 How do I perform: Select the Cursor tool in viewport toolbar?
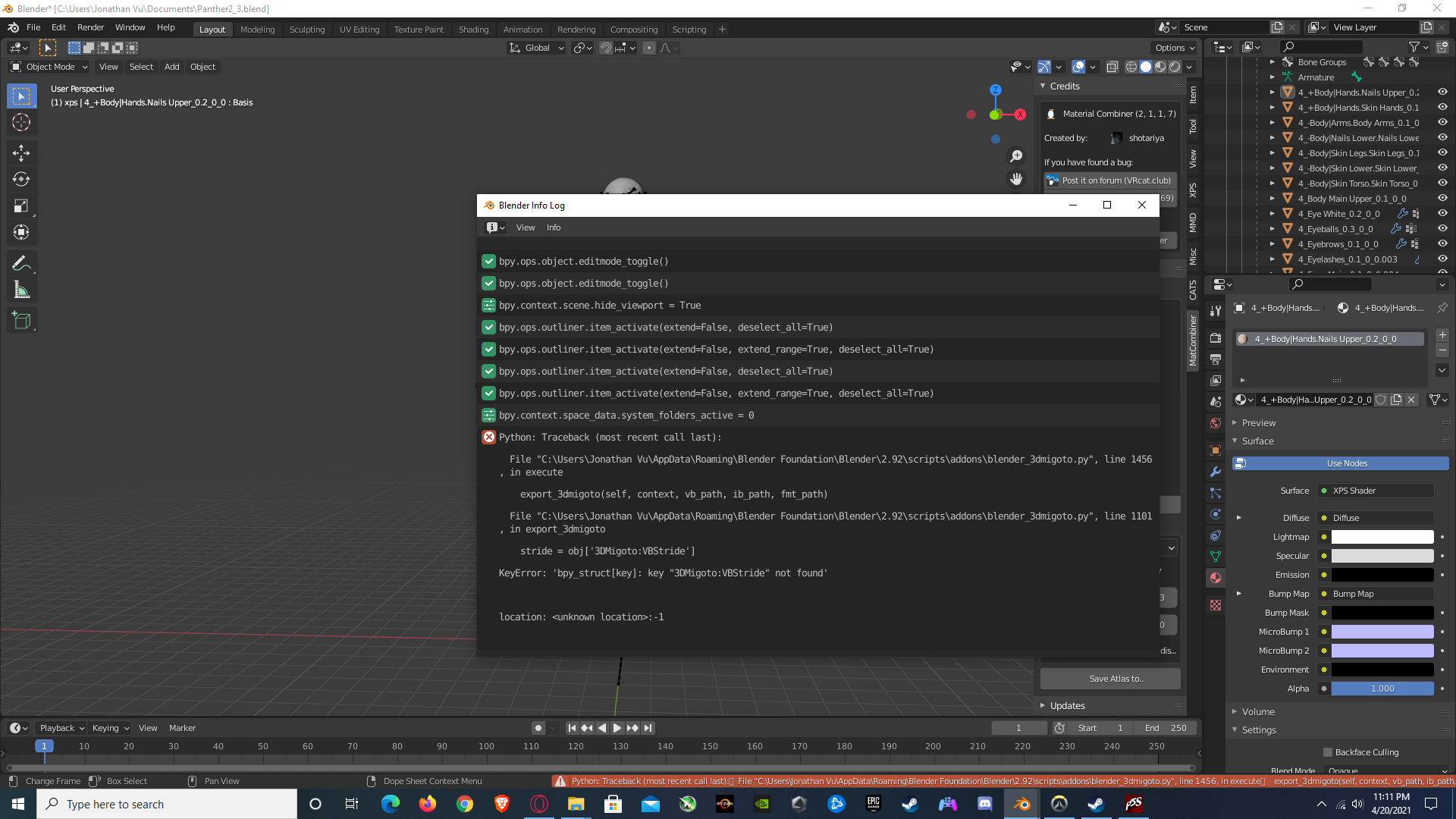[21, 123]
